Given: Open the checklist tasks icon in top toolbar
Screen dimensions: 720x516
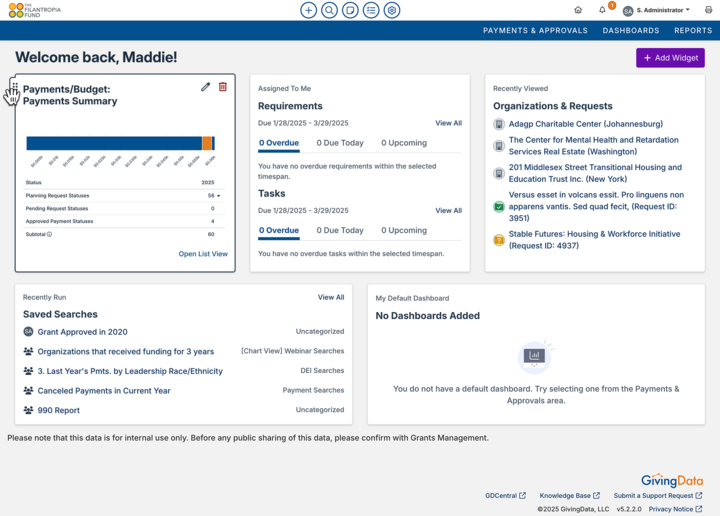Looking at the screenshot, I should [371, 10].
